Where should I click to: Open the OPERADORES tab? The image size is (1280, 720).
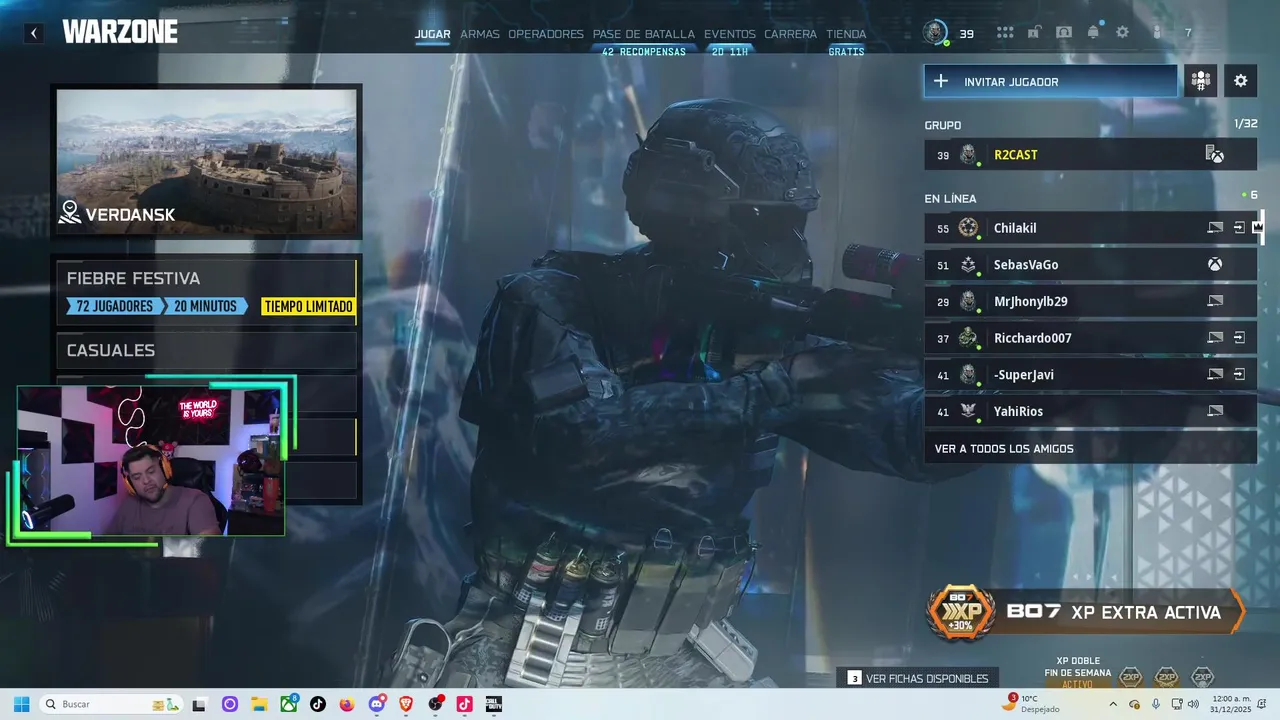point(546,34)
